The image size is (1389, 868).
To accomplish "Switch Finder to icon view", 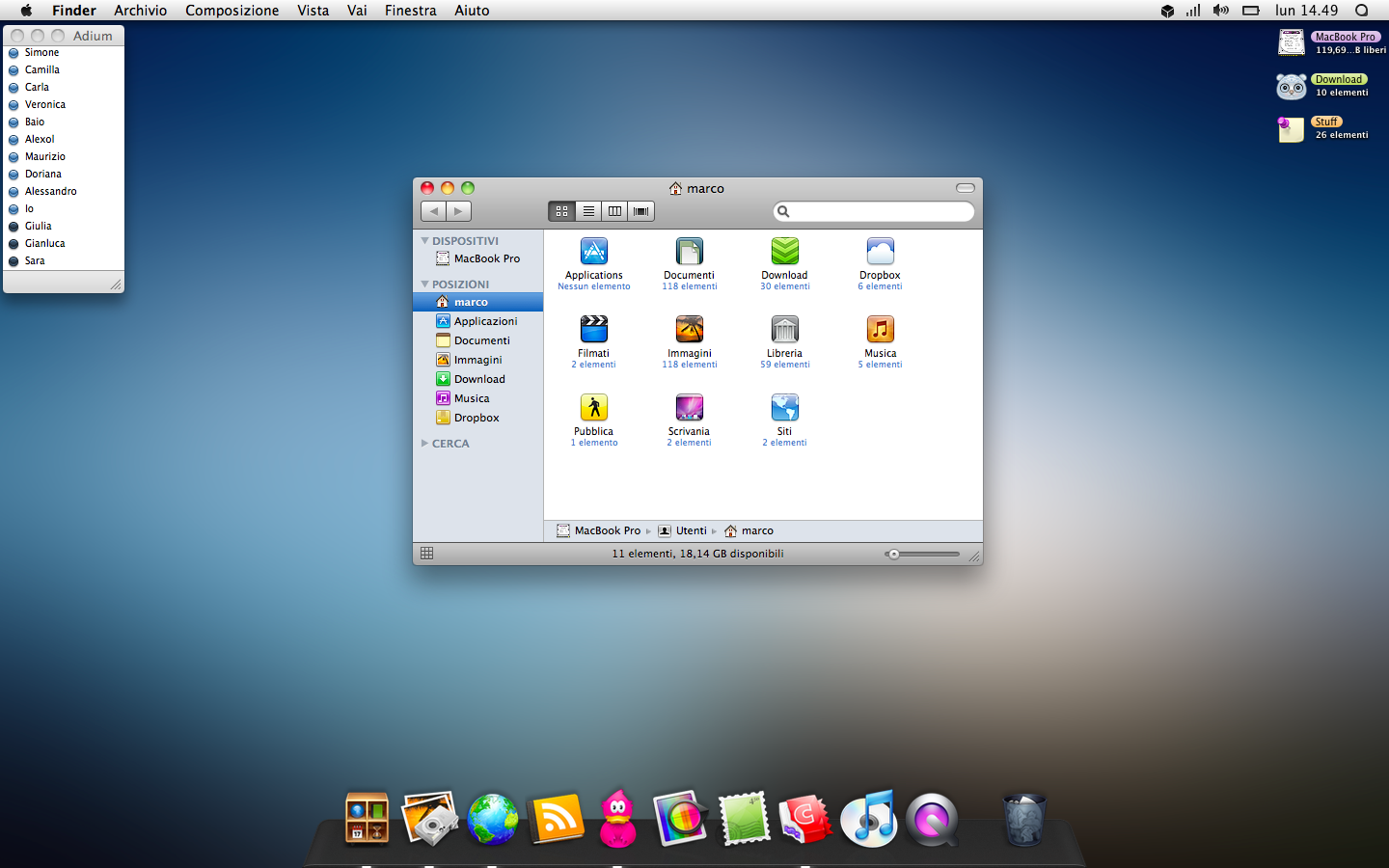I will point(561,211).
